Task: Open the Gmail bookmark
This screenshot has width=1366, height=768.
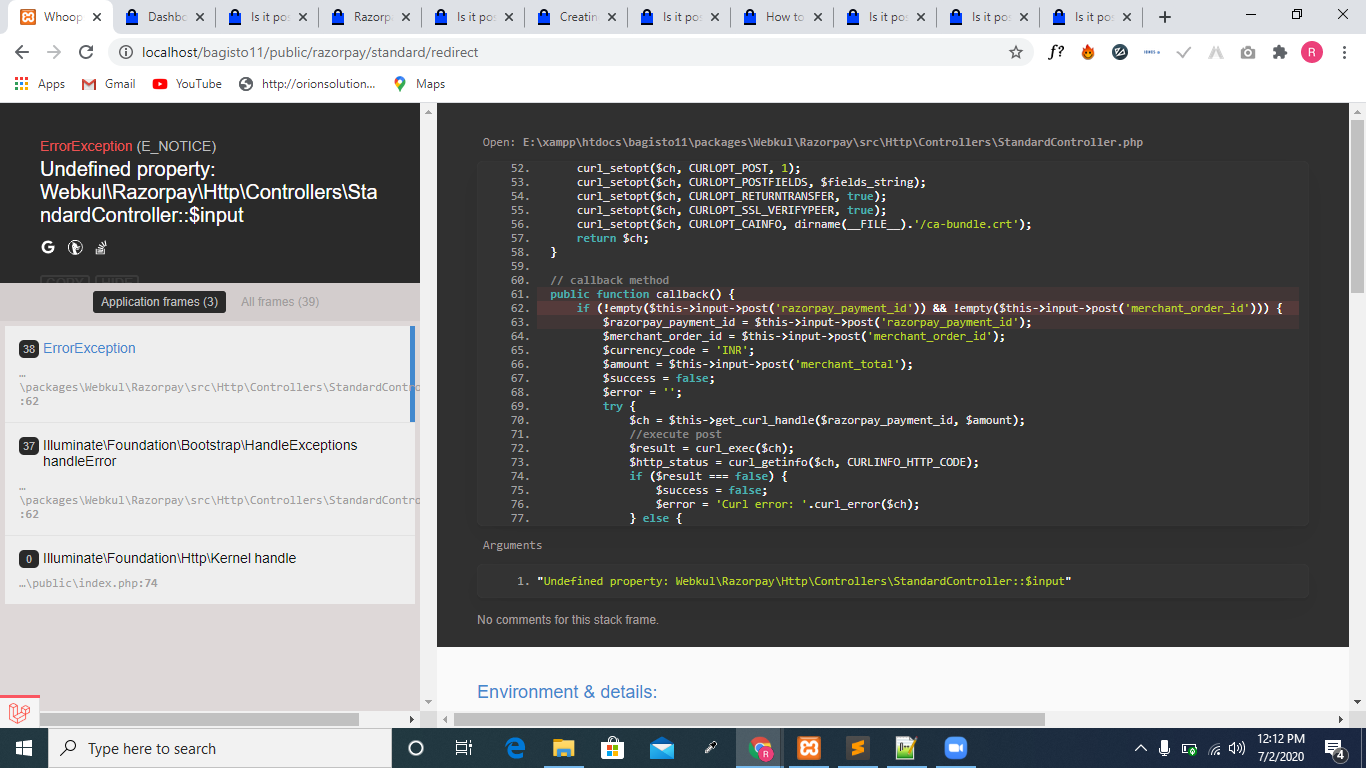Action: click(x=108, y=84)
